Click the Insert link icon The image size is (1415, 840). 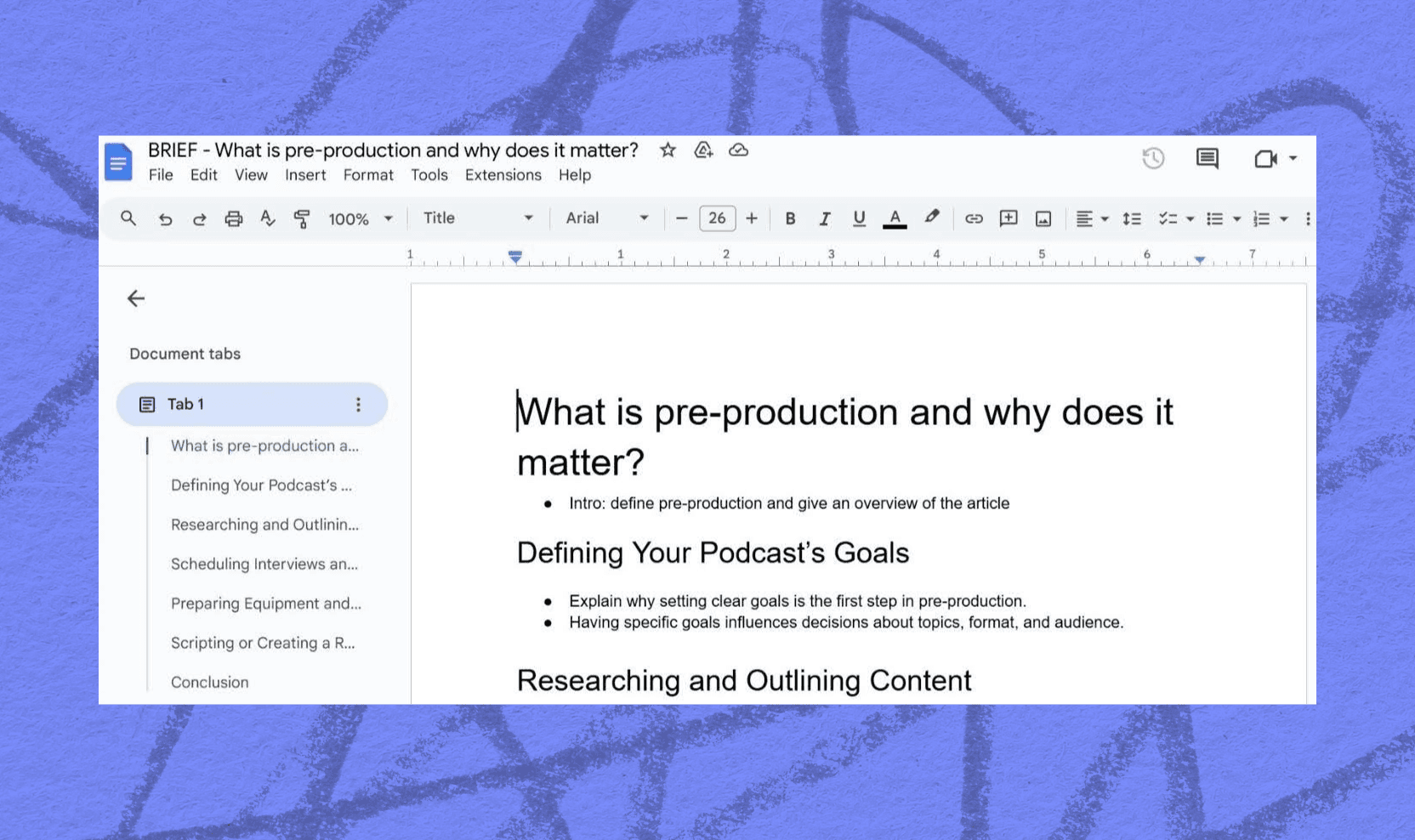tap(974, 219)
